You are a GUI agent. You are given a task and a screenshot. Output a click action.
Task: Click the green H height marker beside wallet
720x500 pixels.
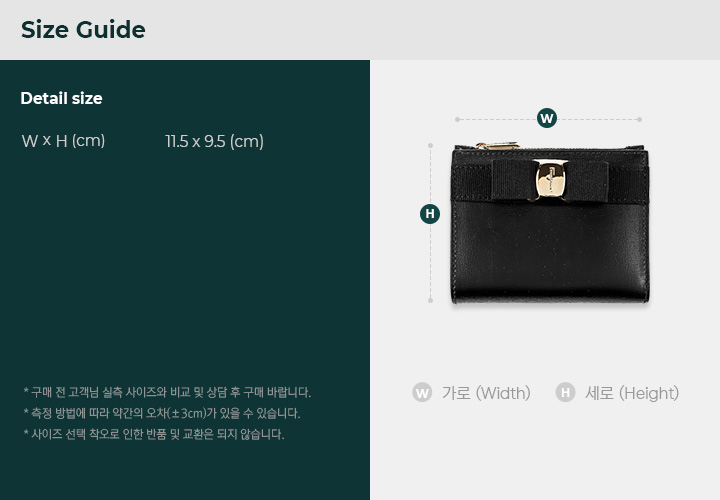(x=430, y=214)
